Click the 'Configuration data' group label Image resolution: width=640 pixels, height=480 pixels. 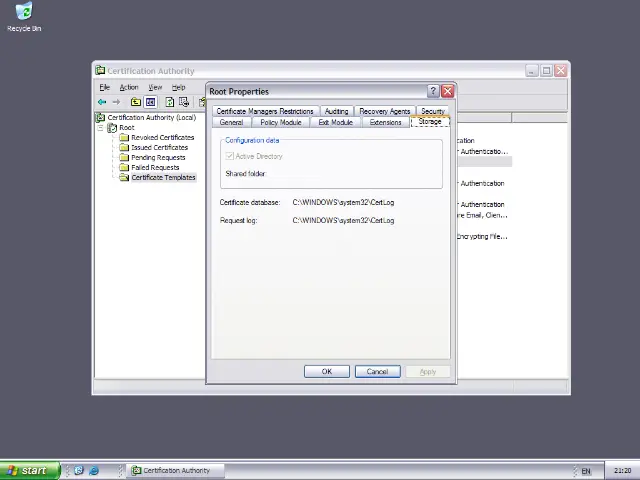coord(252,140)
